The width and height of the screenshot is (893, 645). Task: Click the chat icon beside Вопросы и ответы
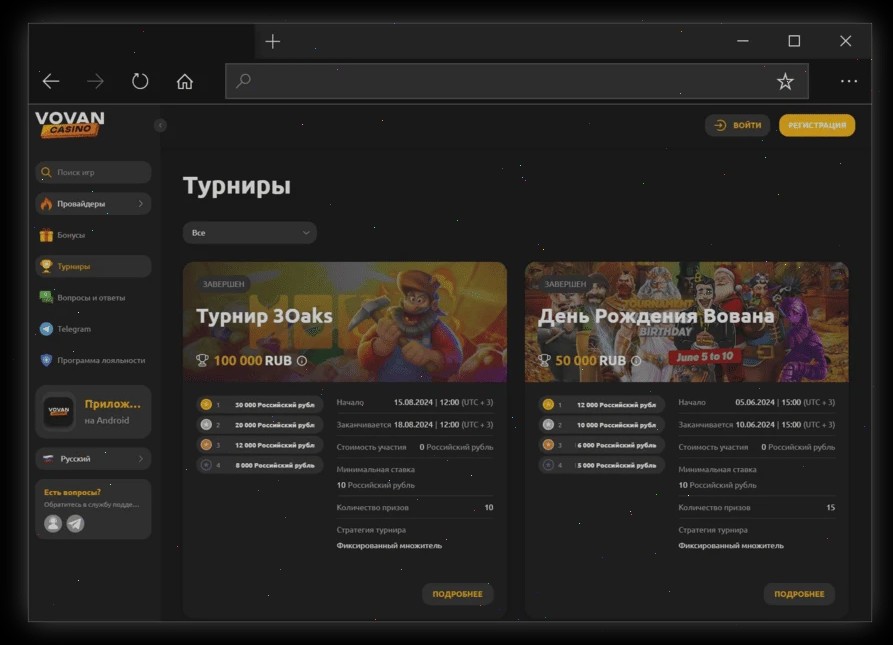pos(47,297)
